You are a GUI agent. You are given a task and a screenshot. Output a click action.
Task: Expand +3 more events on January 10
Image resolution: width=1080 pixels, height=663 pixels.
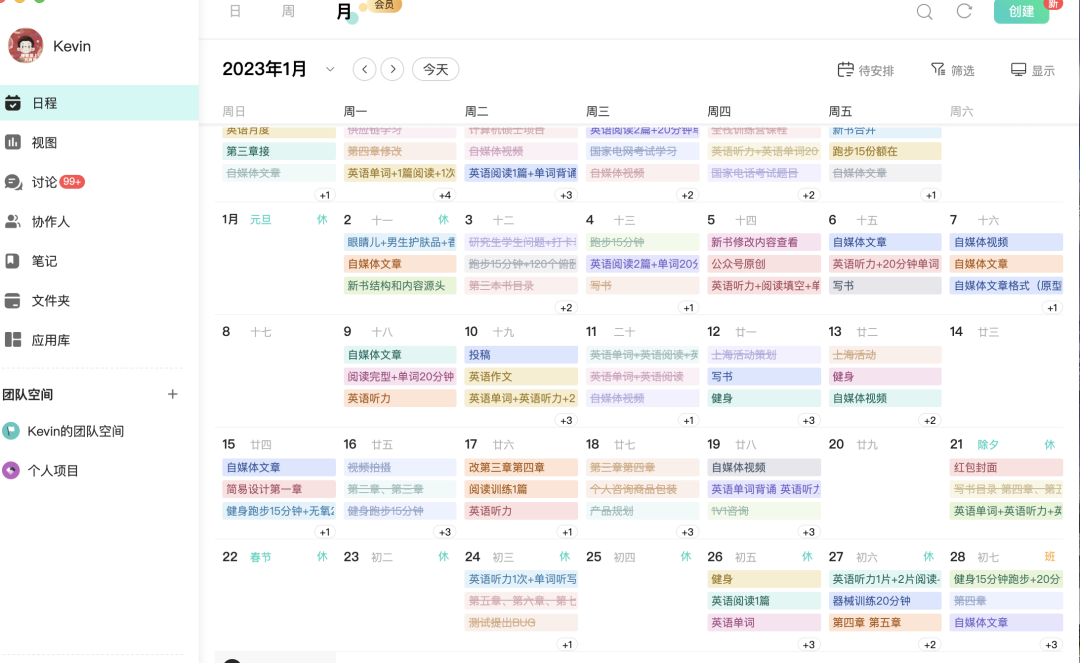tap(566, 420)
